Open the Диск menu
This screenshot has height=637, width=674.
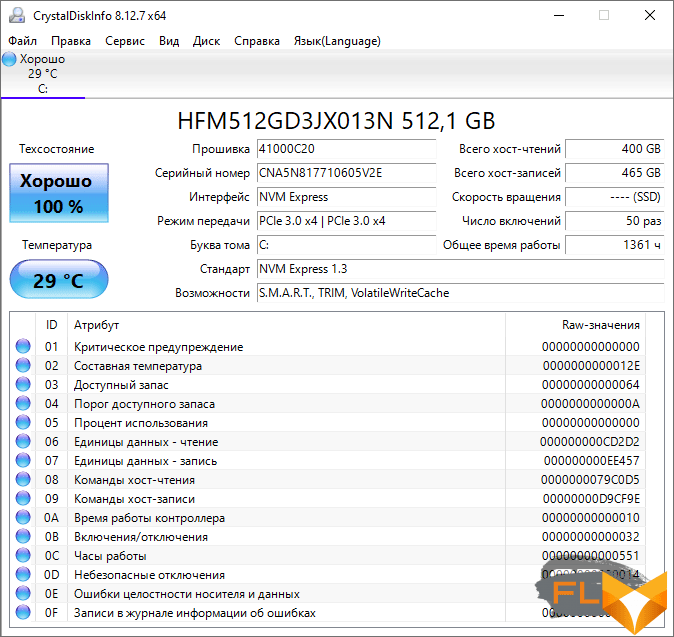coord(206,41)
